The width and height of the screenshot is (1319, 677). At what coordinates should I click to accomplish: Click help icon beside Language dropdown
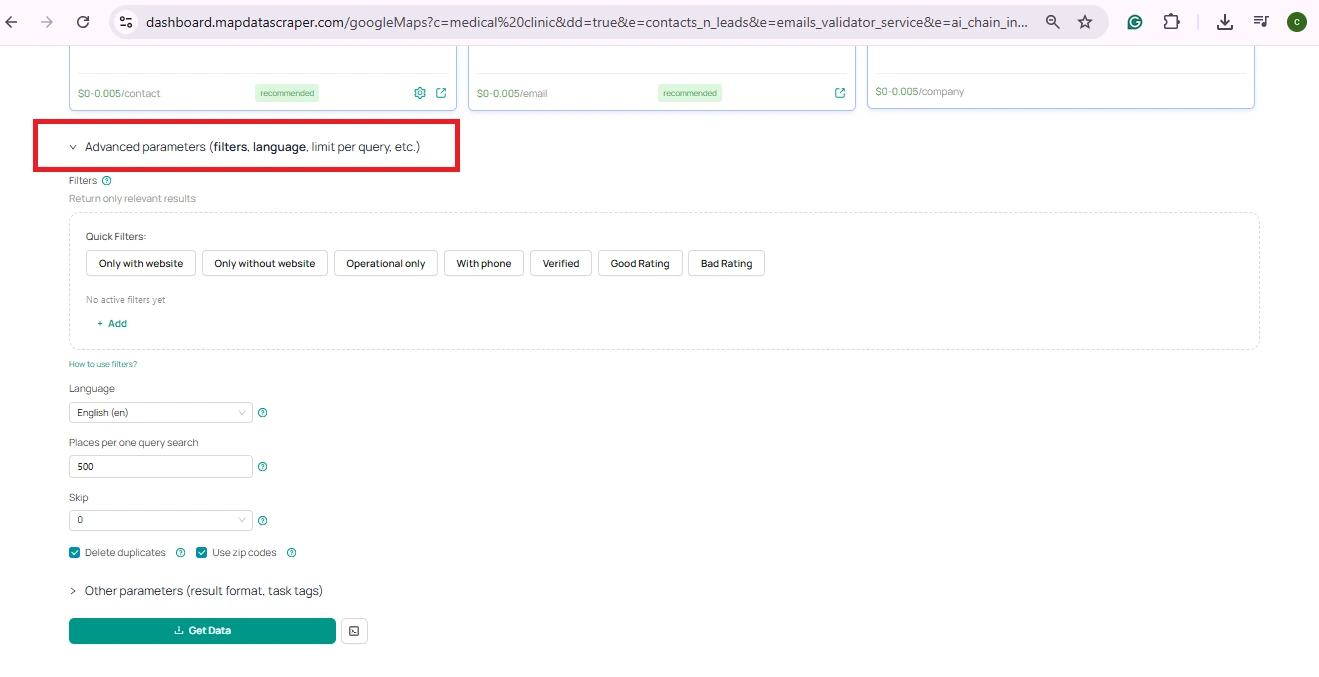pyautogui.click(x=263, y=413)
